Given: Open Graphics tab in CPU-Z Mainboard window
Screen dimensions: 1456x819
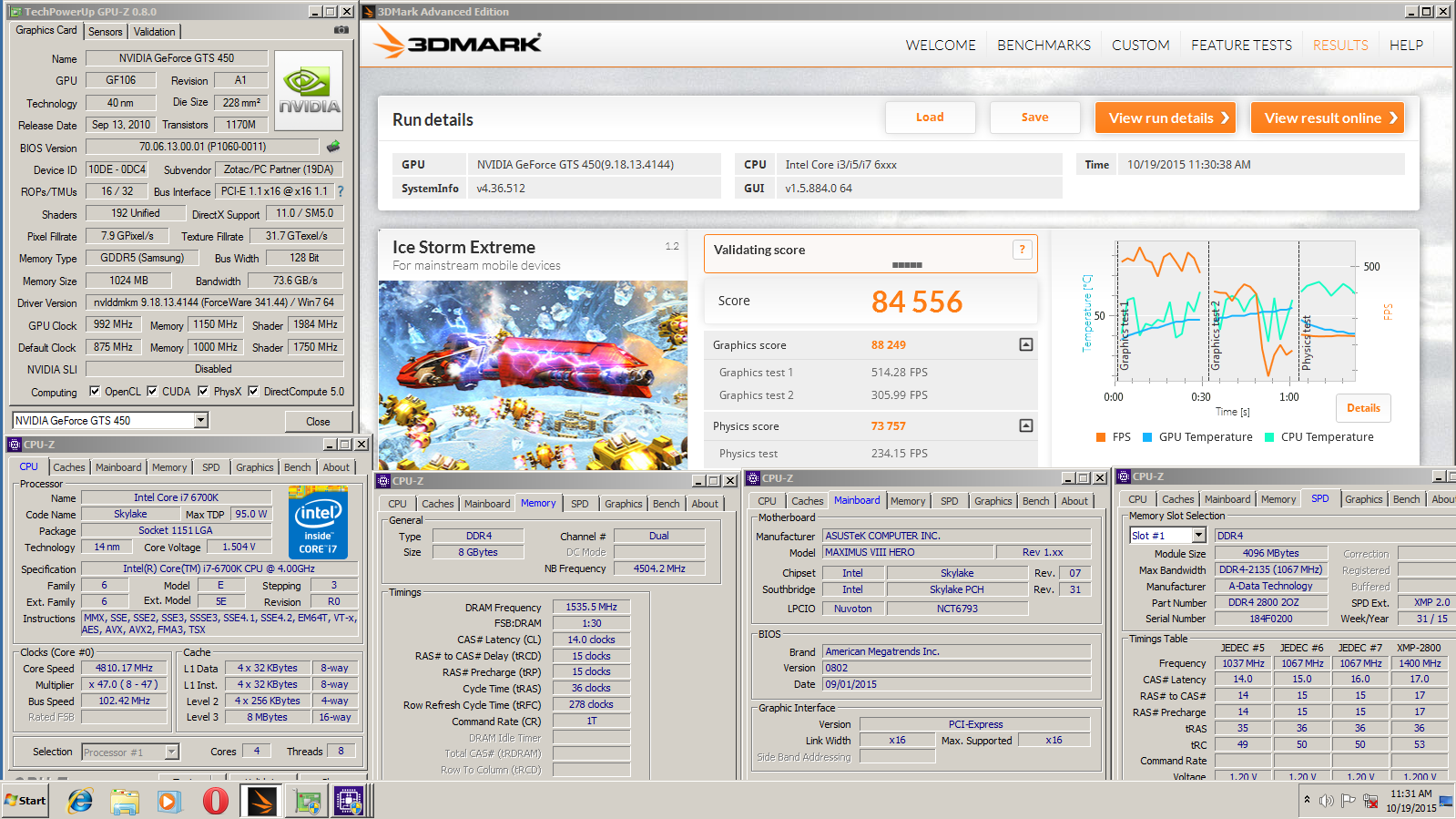Looking at the screenshot, I should point(993,501).
